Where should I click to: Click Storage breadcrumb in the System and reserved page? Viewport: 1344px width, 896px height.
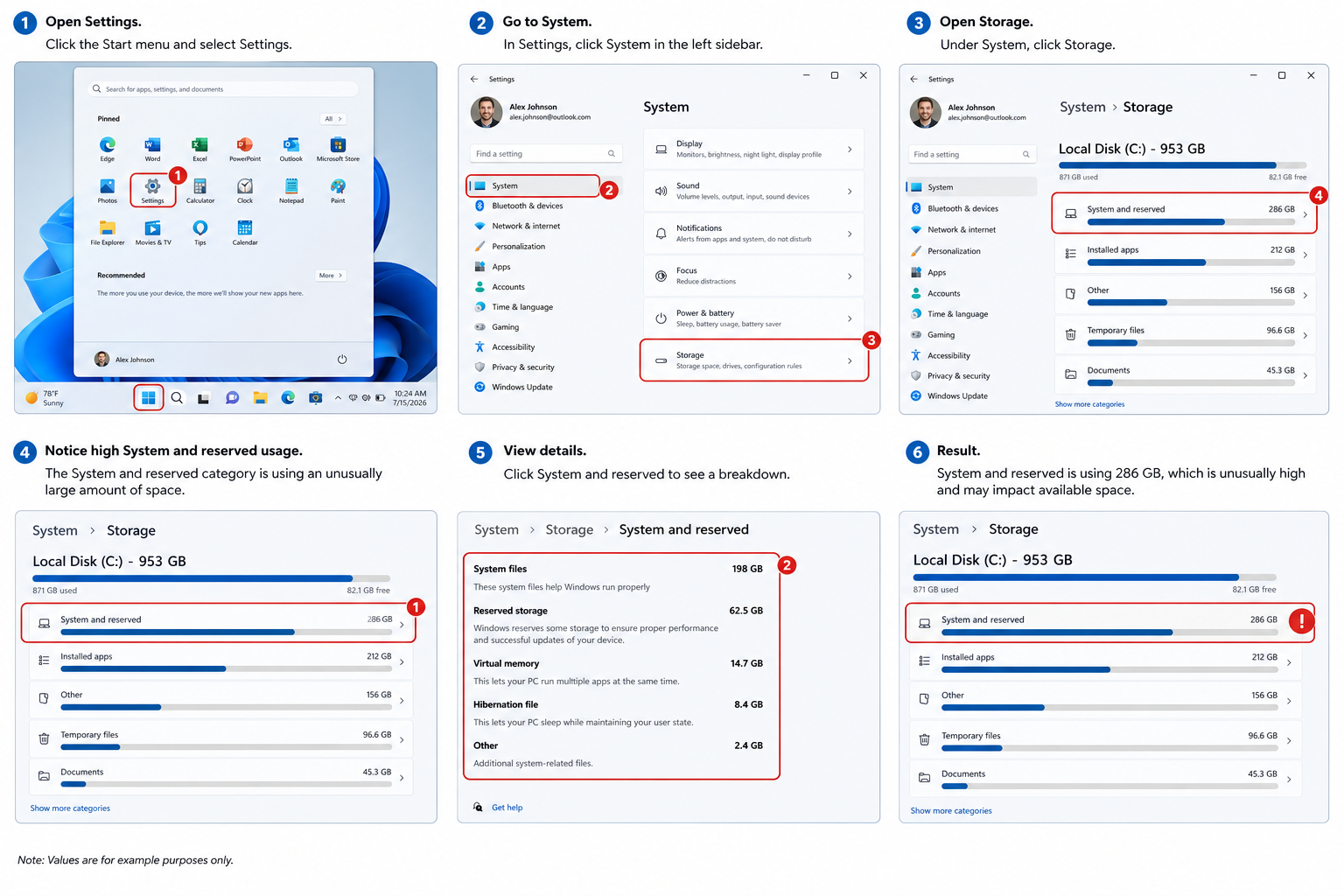click(569, 529)
